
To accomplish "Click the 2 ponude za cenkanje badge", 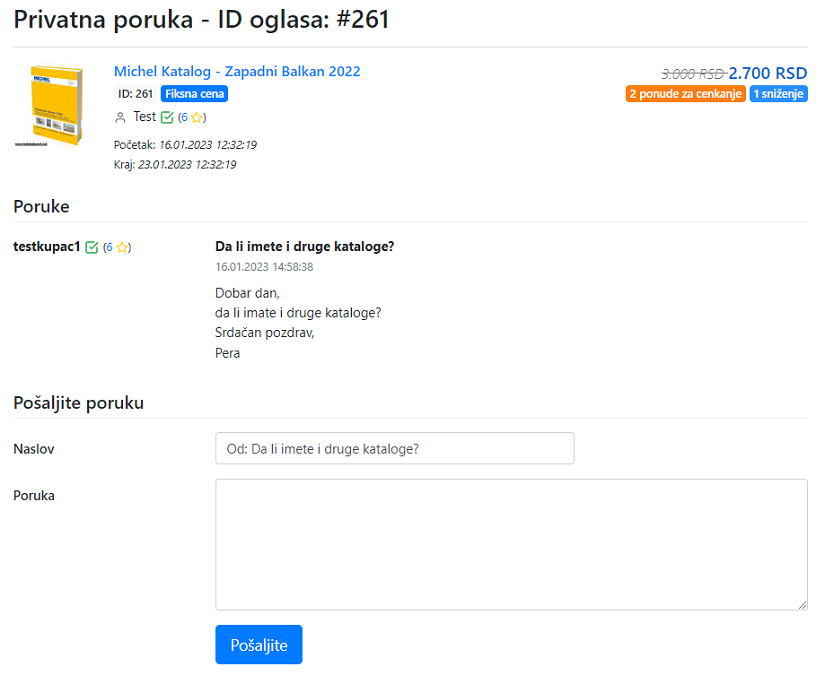I will (685, 94).
